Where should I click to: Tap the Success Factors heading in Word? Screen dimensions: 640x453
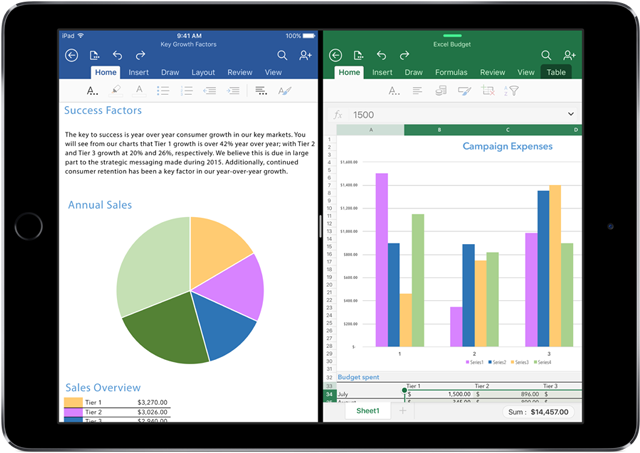point(103,110)
